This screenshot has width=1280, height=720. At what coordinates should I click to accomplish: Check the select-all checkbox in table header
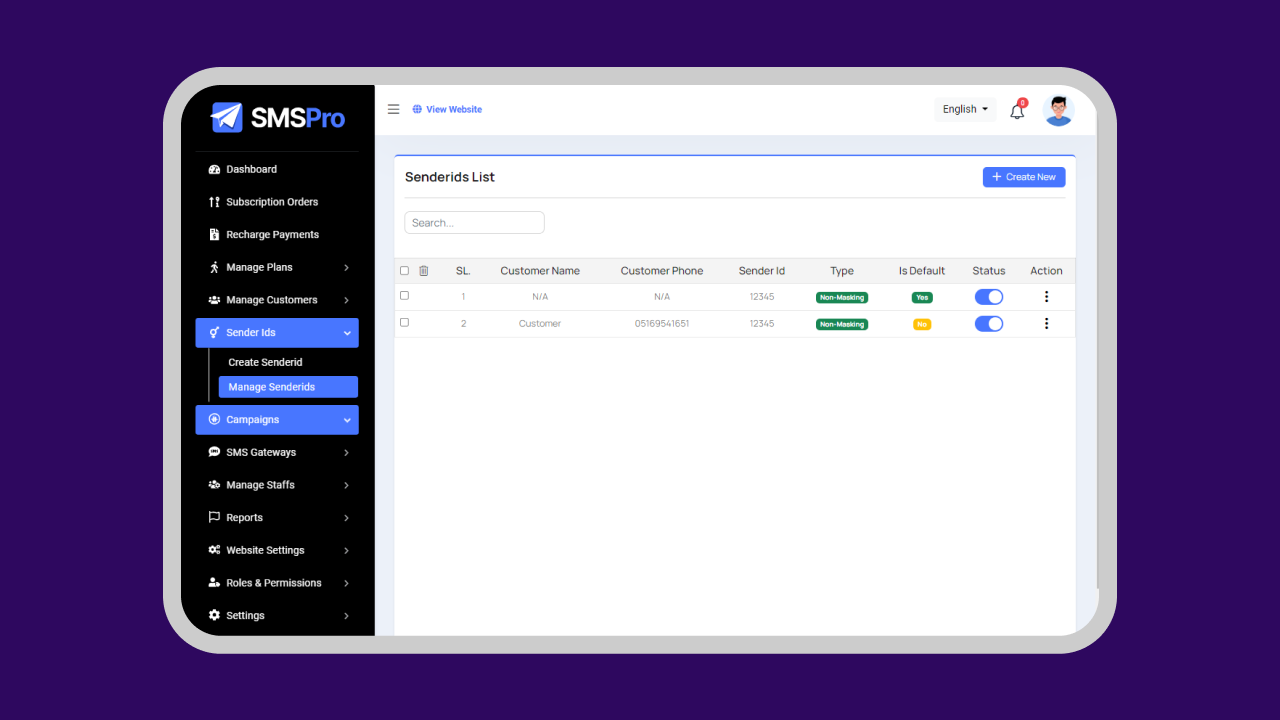pyautogui.click(x=404, y=270)
